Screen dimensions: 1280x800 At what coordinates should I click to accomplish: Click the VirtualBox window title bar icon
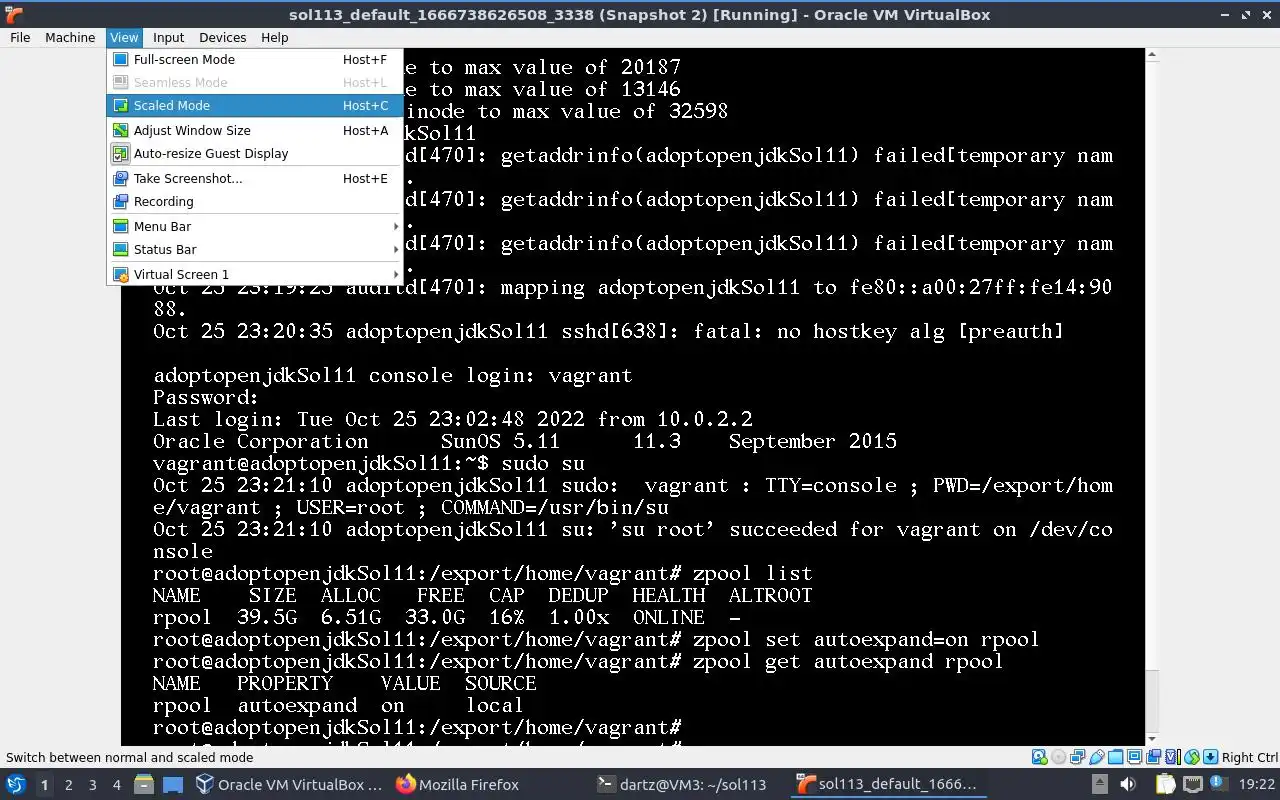pyautogui.click(x=12, y=14)
